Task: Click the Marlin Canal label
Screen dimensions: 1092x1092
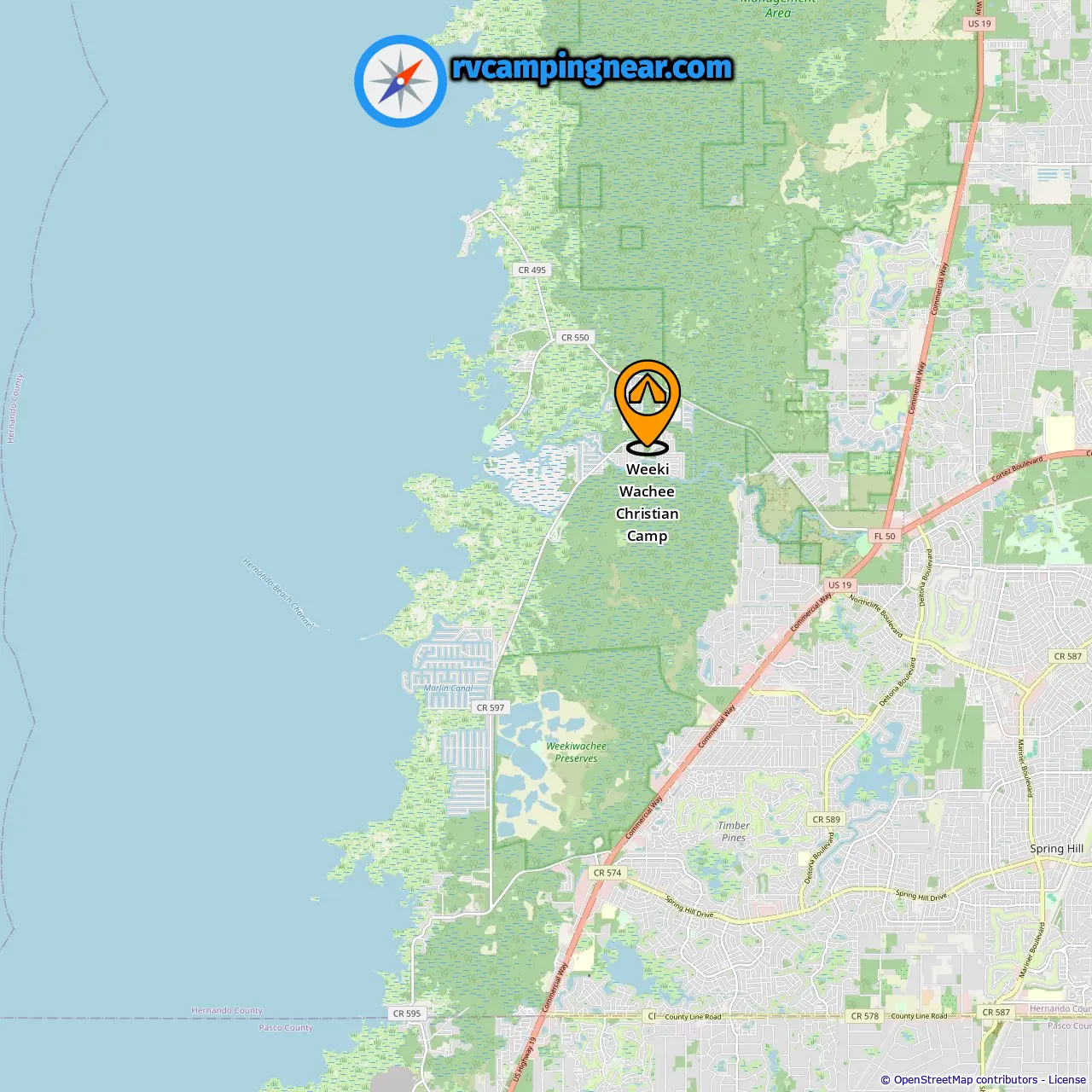Action: pos(449,688)
